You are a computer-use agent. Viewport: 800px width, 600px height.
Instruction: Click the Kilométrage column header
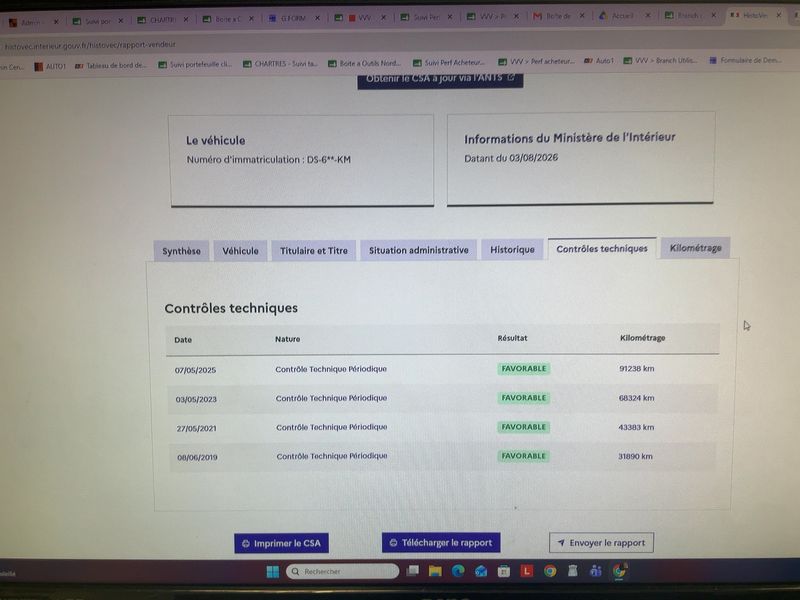coord(642,338)
